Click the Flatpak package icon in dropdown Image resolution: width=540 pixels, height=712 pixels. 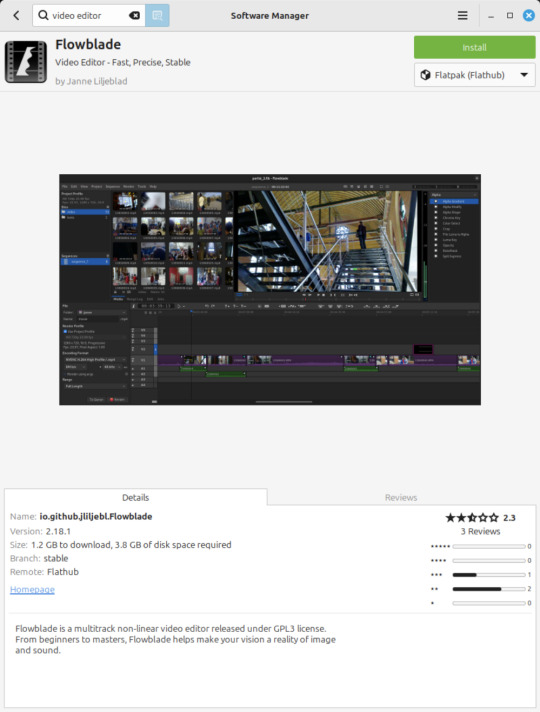(x=425, y=75)
